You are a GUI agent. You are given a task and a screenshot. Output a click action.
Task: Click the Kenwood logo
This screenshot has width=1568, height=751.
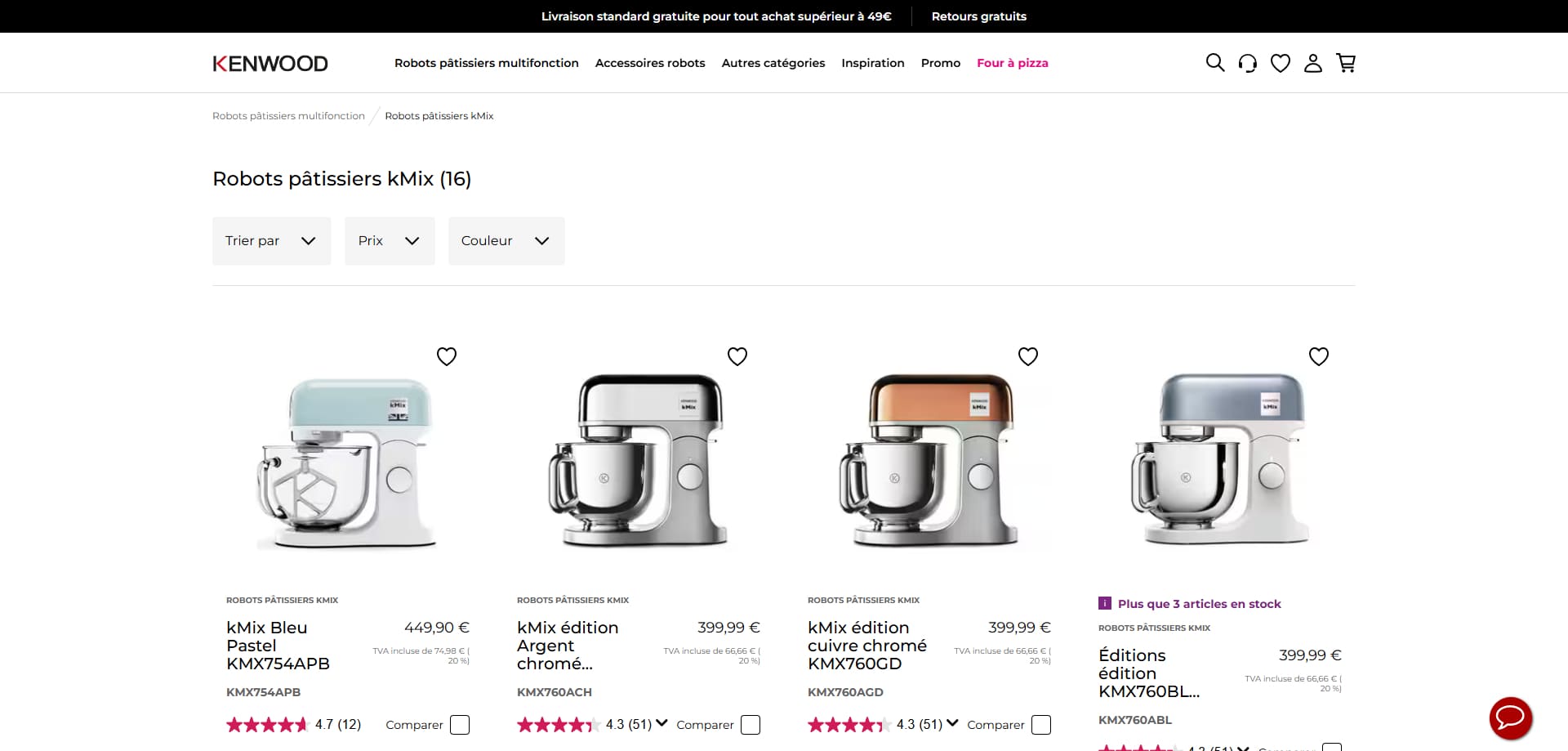[x=270, y=63]
